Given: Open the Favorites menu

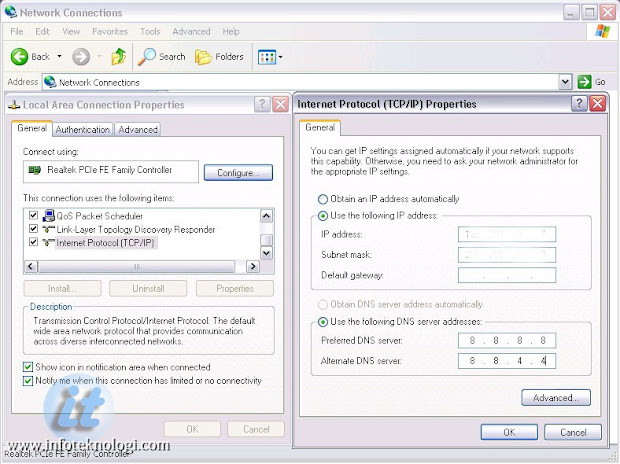Looking at the screenshot, I should (110, 31).
